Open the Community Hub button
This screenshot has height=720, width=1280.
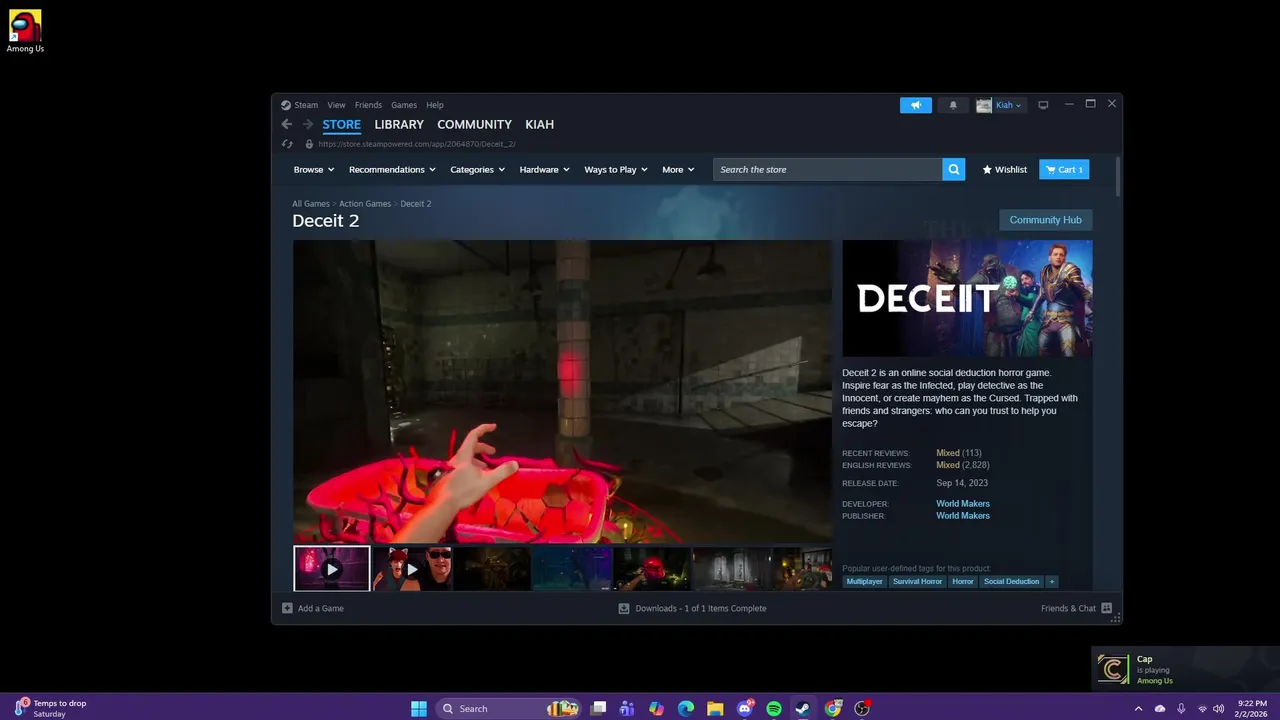(1046, 220)
